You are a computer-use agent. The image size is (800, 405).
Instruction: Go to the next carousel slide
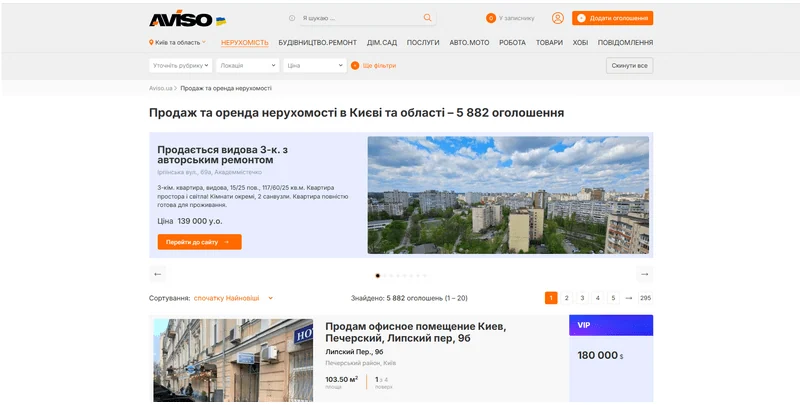pos(644,274)
